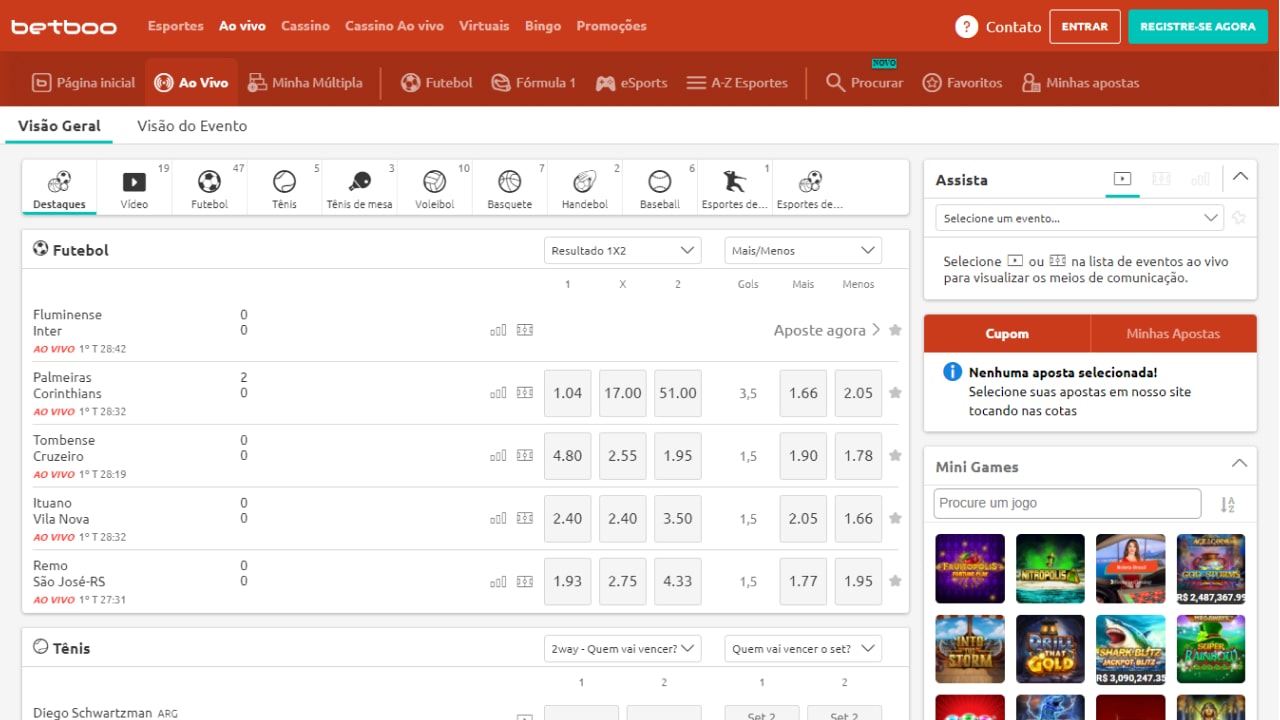Favorite the Palmeiras vs Corinthians match
This screenshot has width=1280, height=720.
(895, 393)
